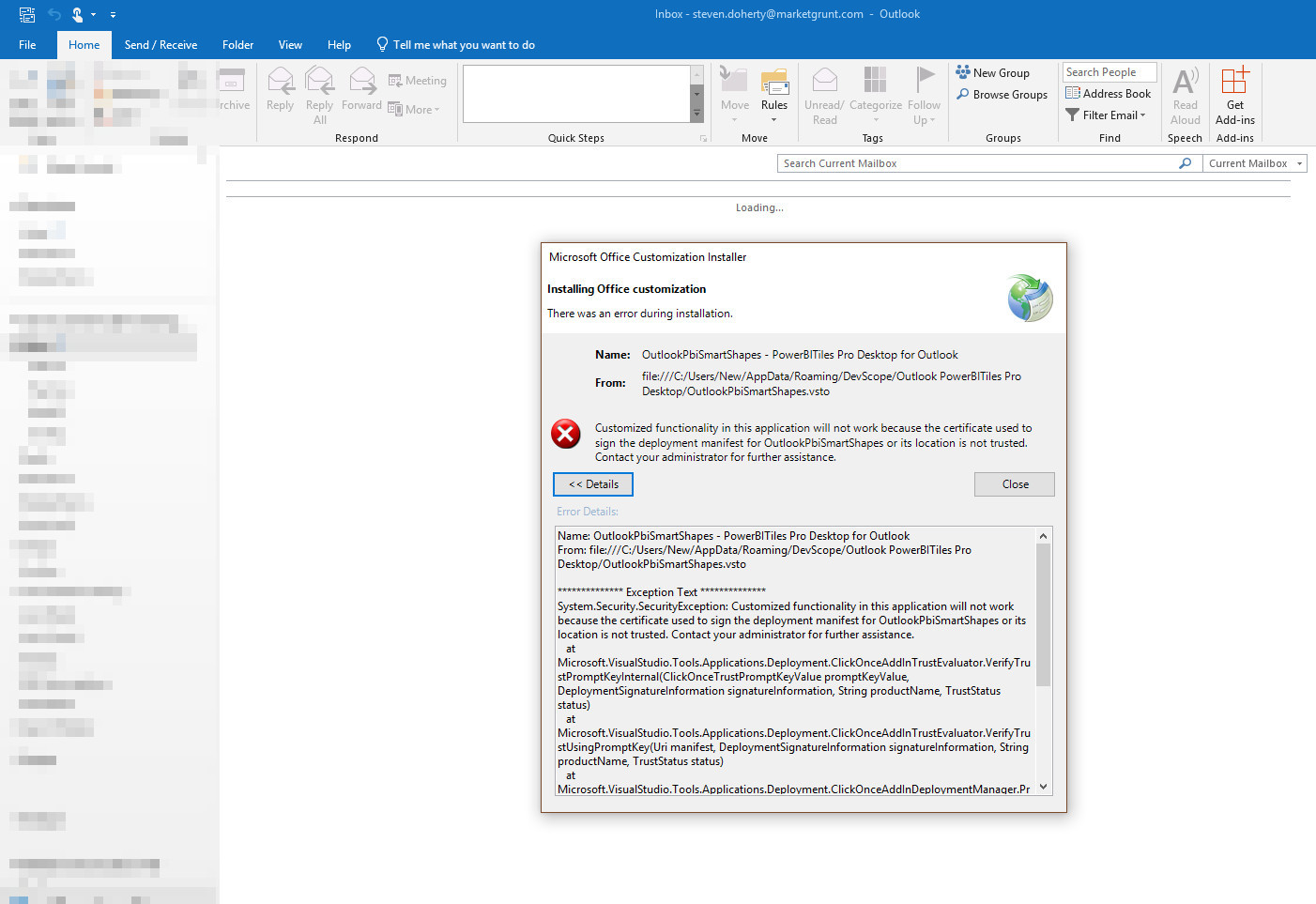The height and width of the screenshot is (904, 1316).
Task: Create a New Group
Action: click(992, 72)
